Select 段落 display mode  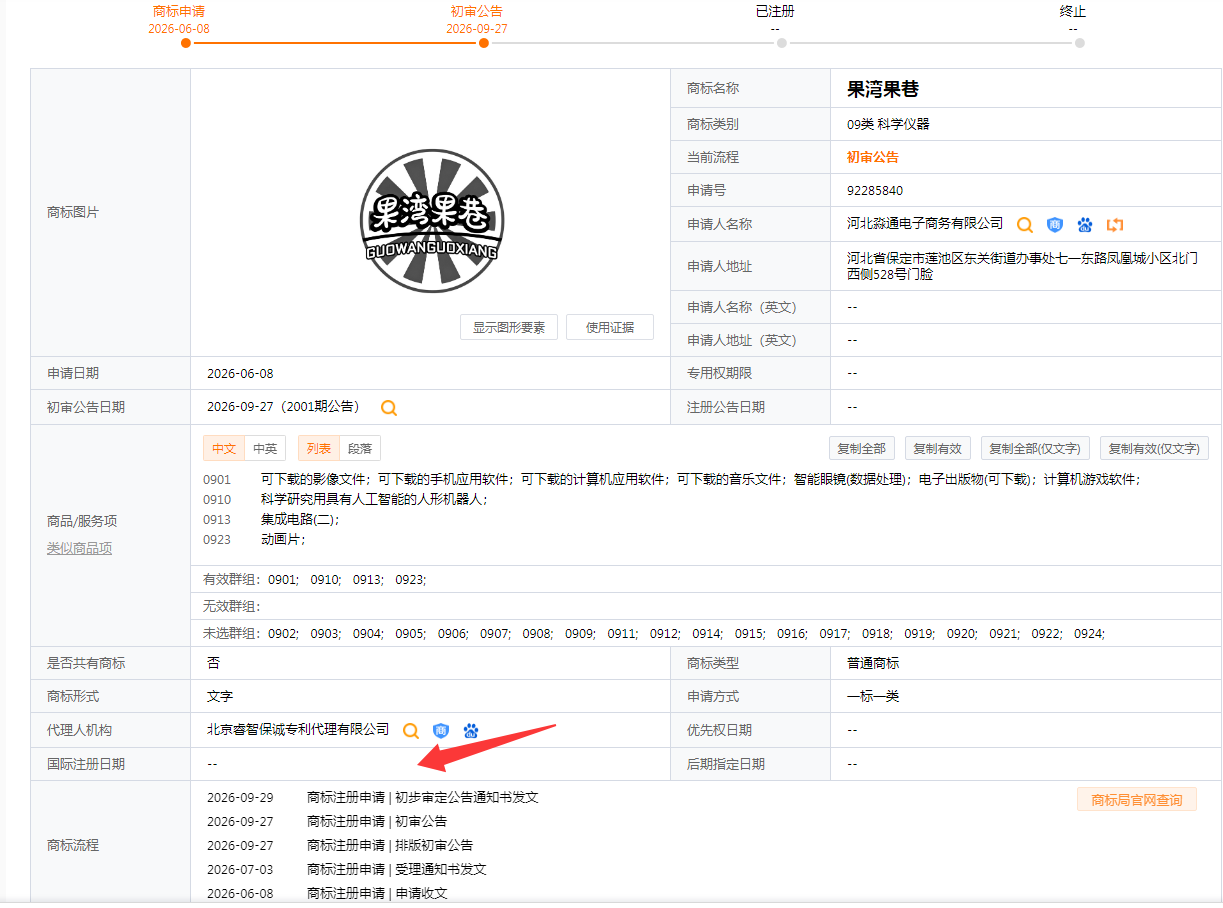click(x=360, y=449)
